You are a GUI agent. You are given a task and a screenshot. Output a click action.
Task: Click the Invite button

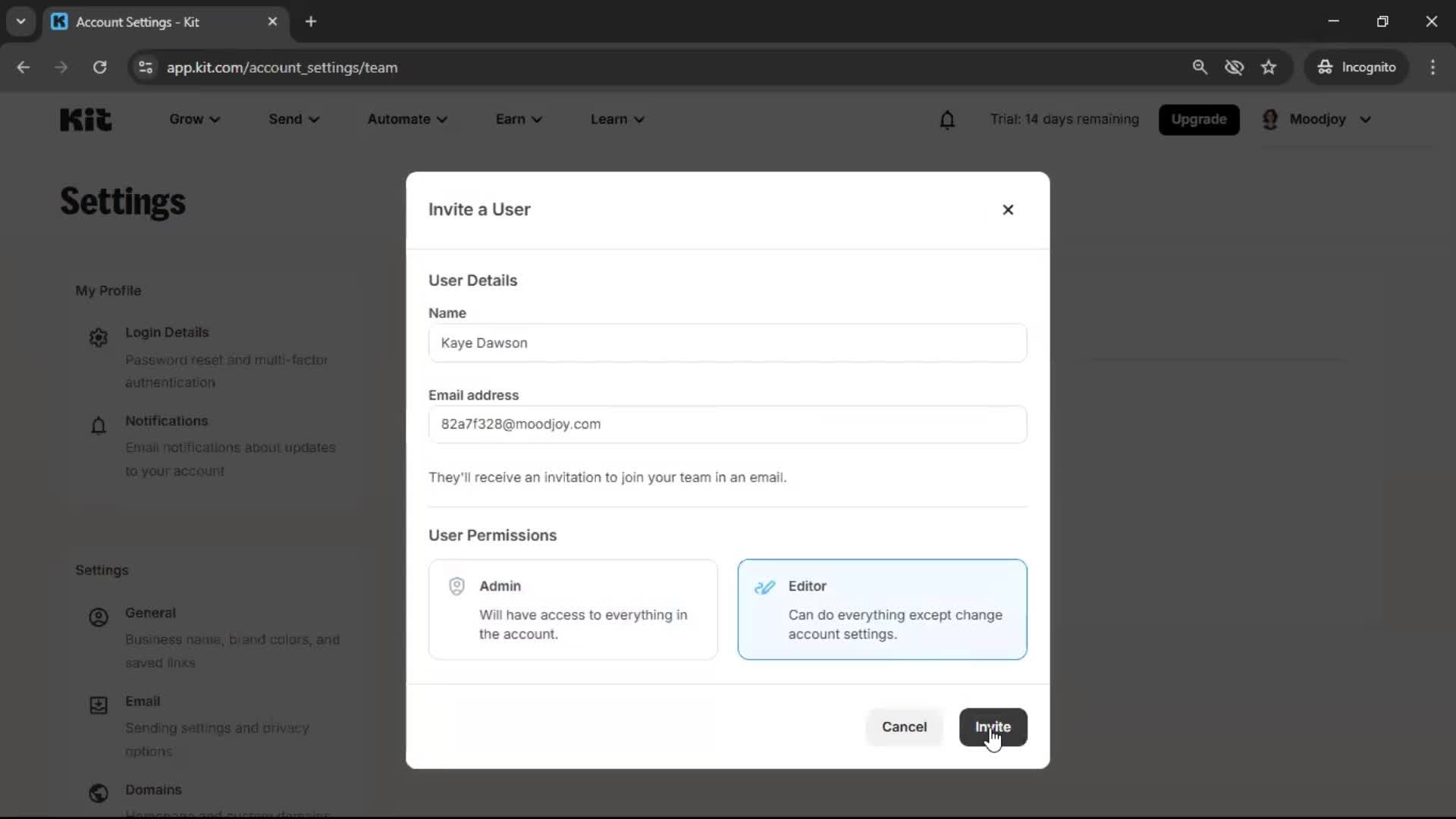993,727
